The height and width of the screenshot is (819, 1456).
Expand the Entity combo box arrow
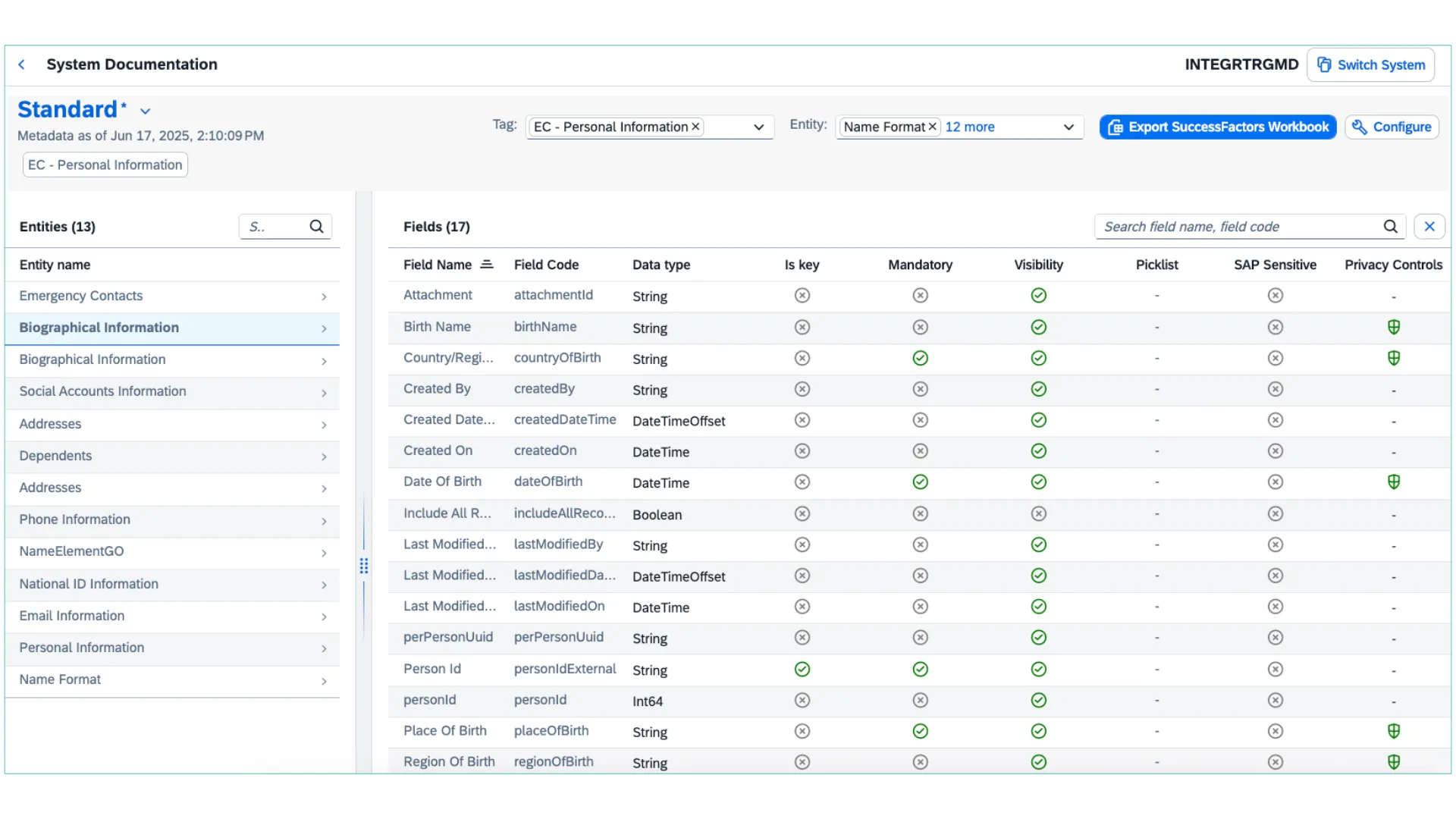tap(1068, 127)
